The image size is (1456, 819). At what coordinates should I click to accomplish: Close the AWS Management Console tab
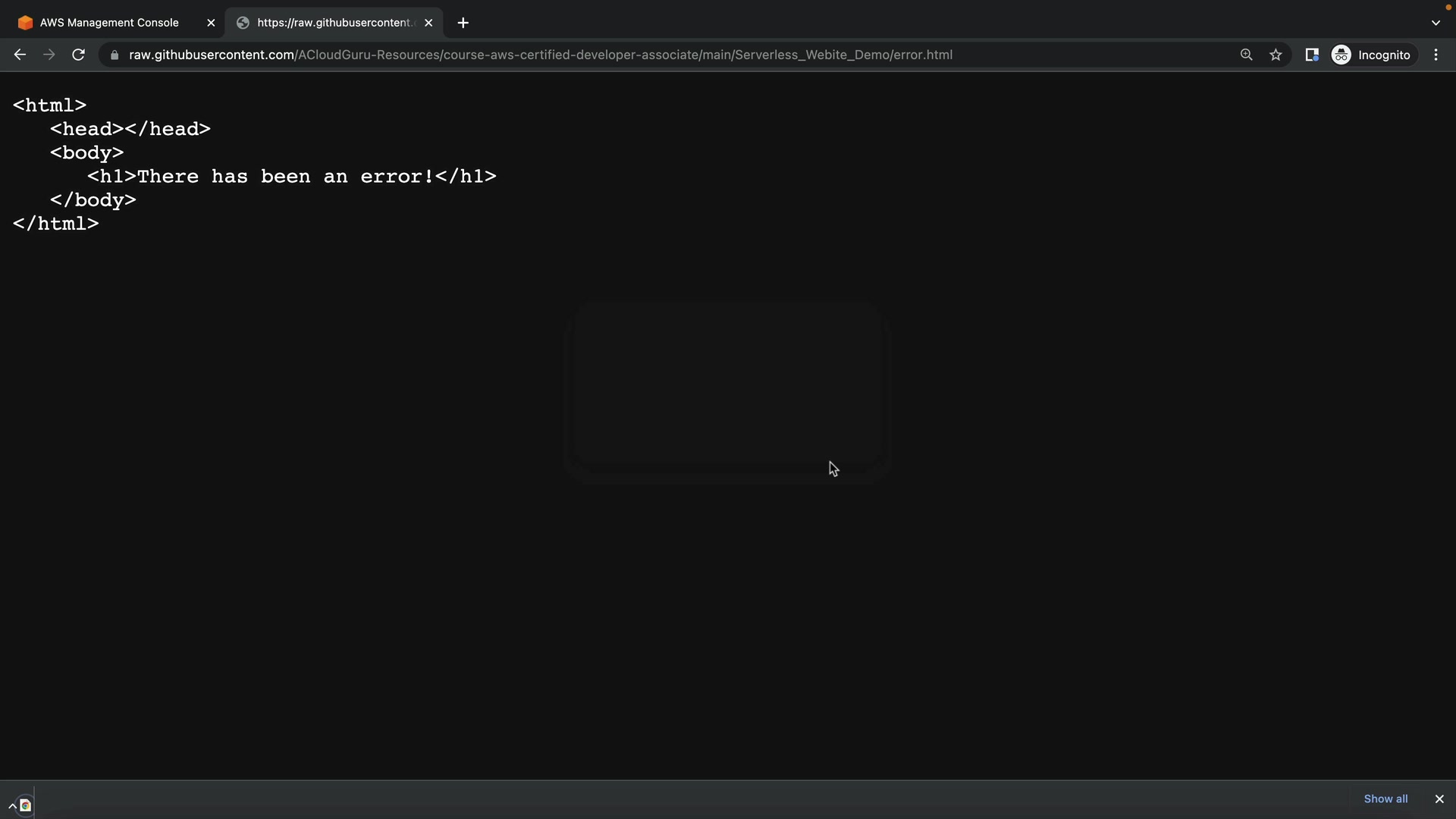tap(211, 23)
